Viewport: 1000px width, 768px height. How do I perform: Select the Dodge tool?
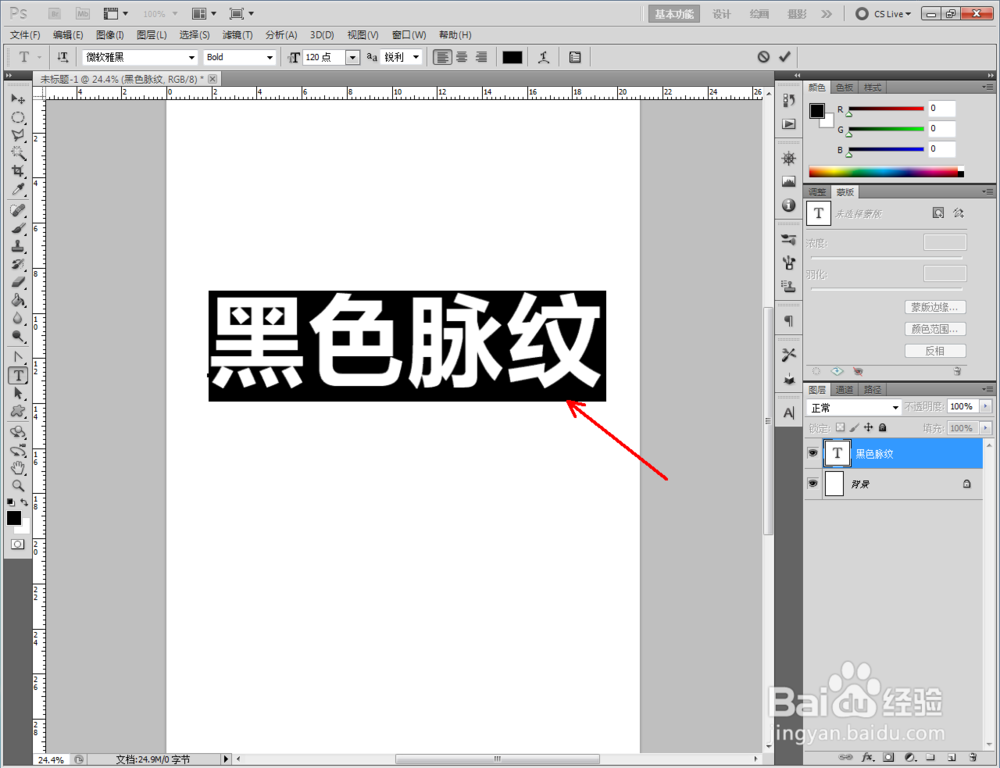18,336
